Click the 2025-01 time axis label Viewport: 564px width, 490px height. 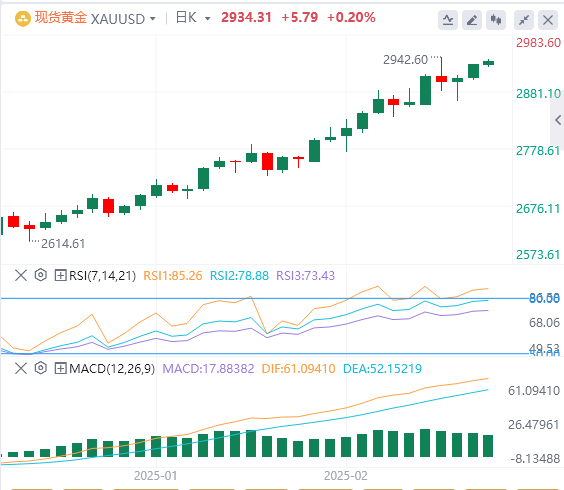pos(156,476)
